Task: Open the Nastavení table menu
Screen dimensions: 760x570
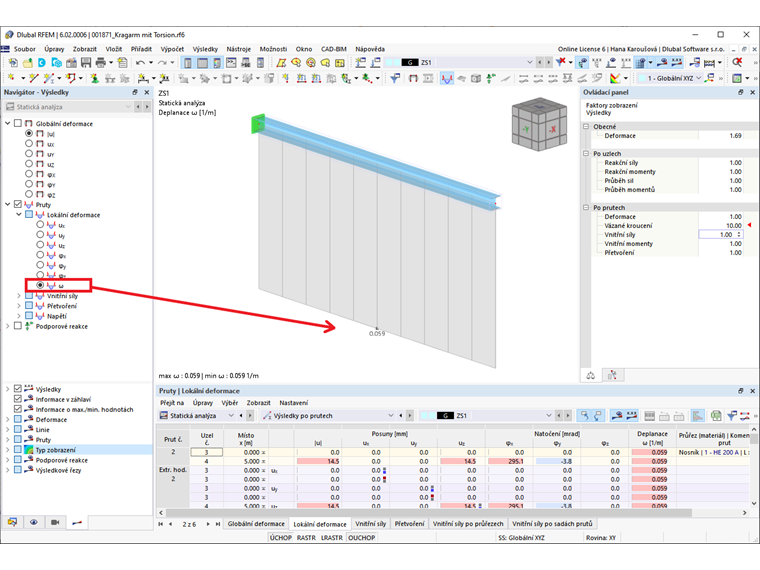Action: click(x=293, y=403)
